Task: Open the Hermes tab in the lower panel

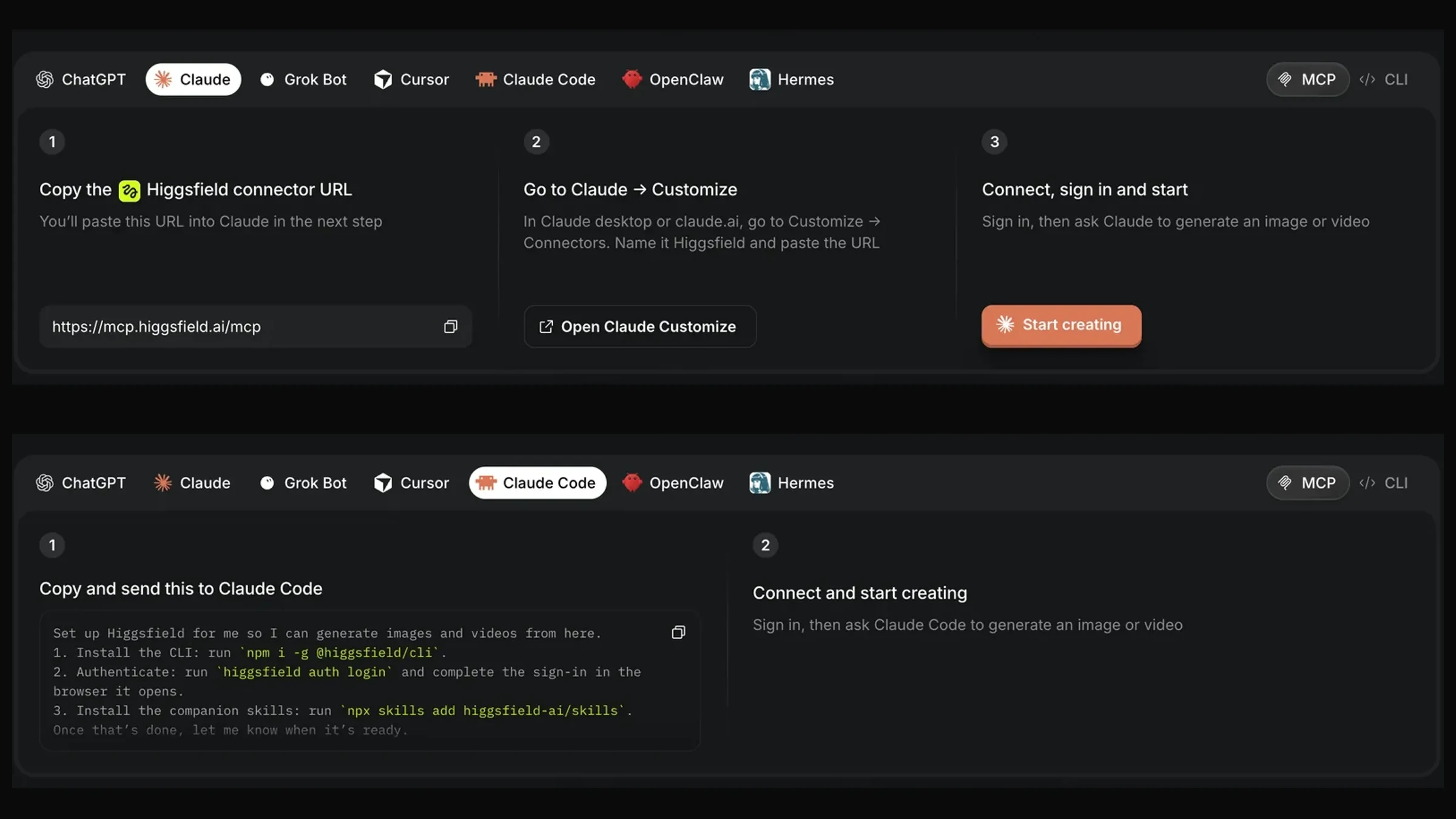Action: coord(792,483)
